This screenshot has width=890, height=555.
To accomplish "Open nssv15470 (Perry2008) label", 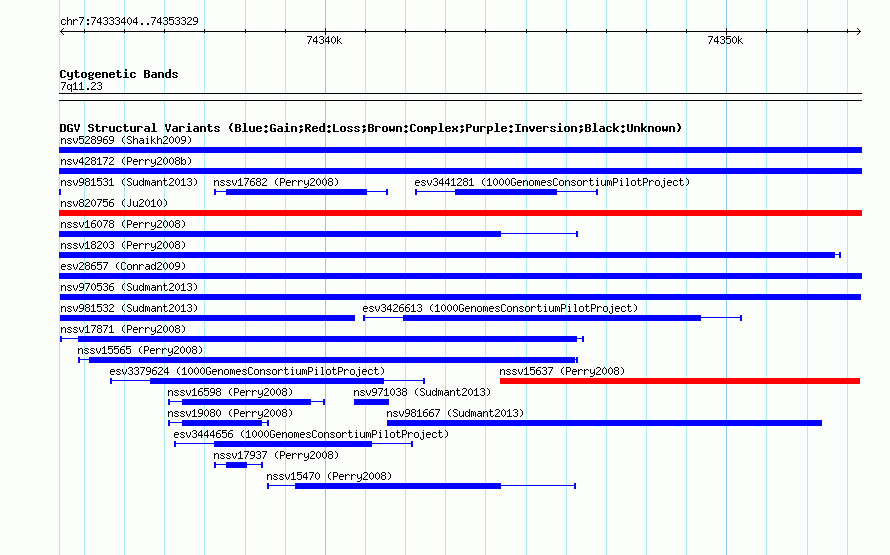I will (x=329, y=476).
